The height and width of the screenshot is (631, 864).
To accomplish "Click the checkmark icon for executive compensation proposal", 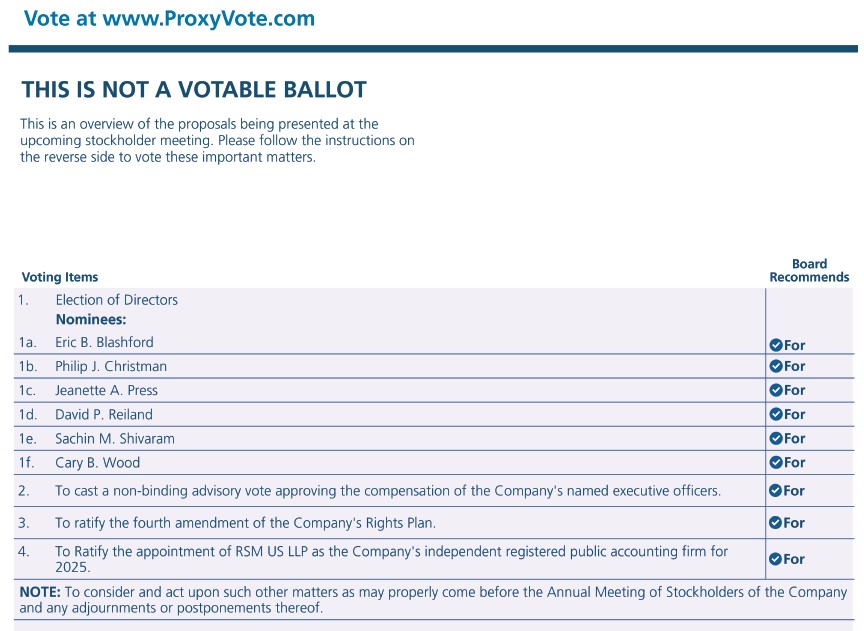I will [775, 491].
